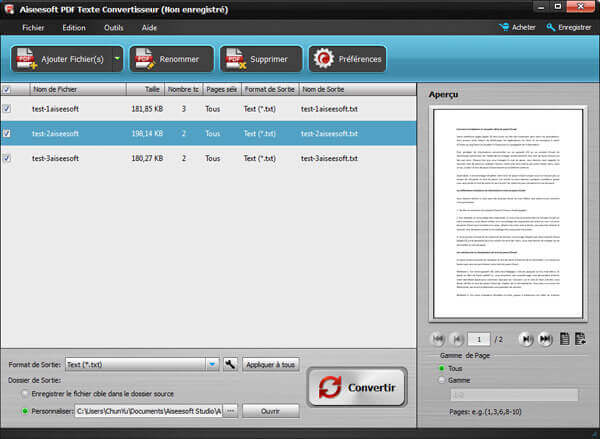Go to the previous preview page
The image size is (600, 439).
point(457,339)
